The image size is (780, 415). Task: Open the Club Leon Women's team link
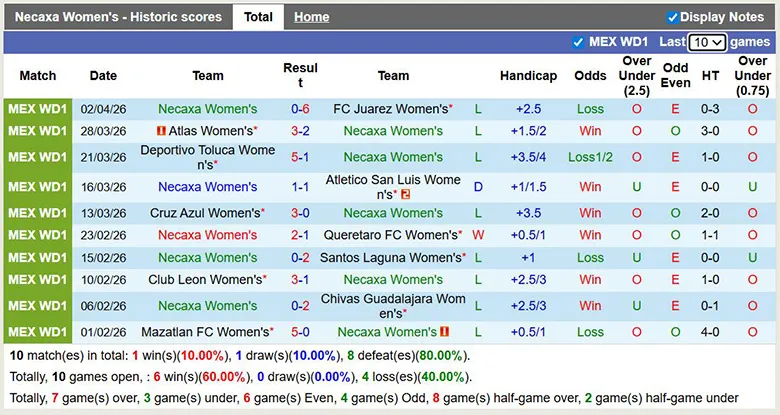tap(204, 279)
